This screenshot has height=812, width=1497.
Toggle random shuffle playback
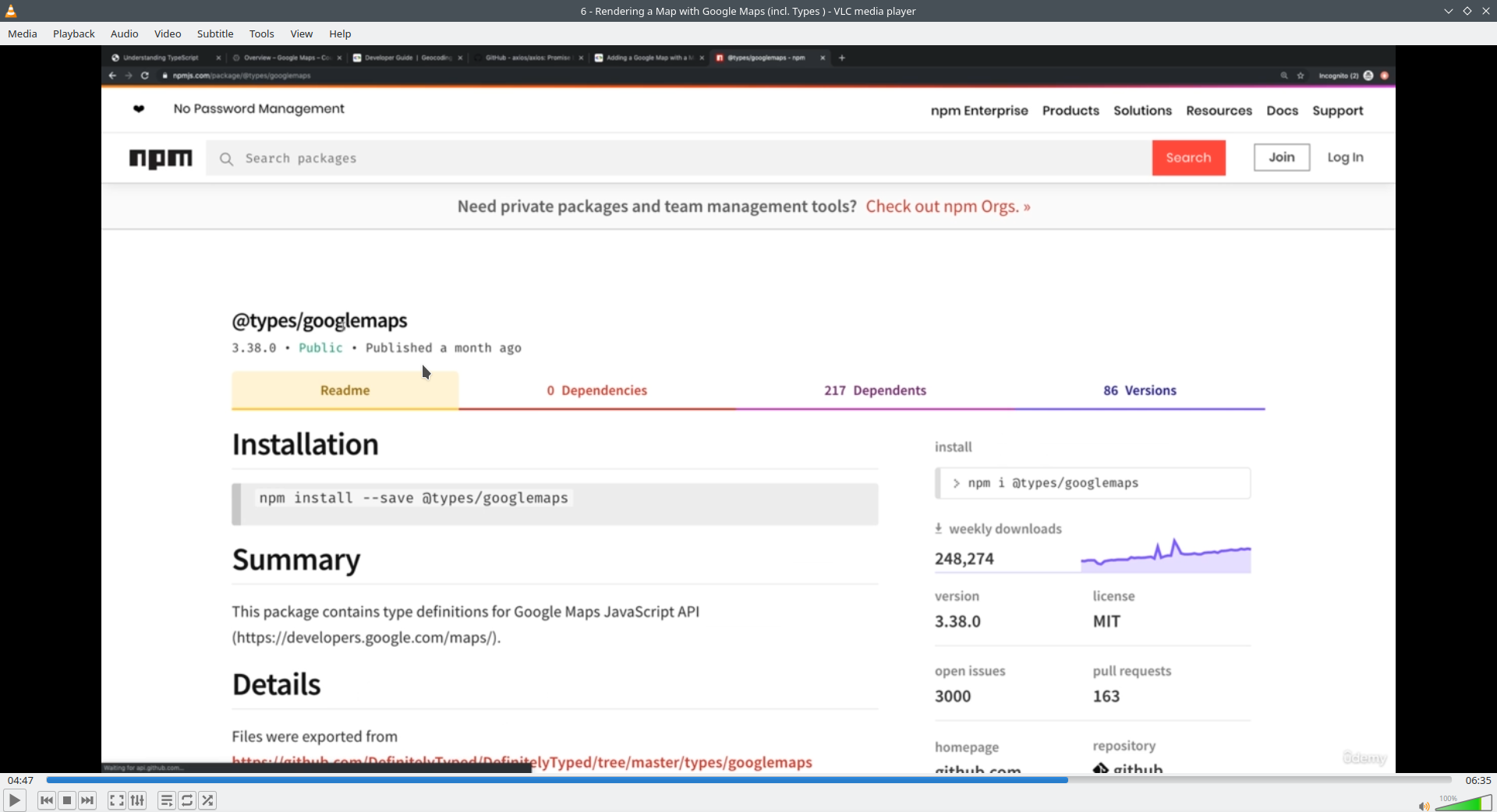click(x=207, y=800)
